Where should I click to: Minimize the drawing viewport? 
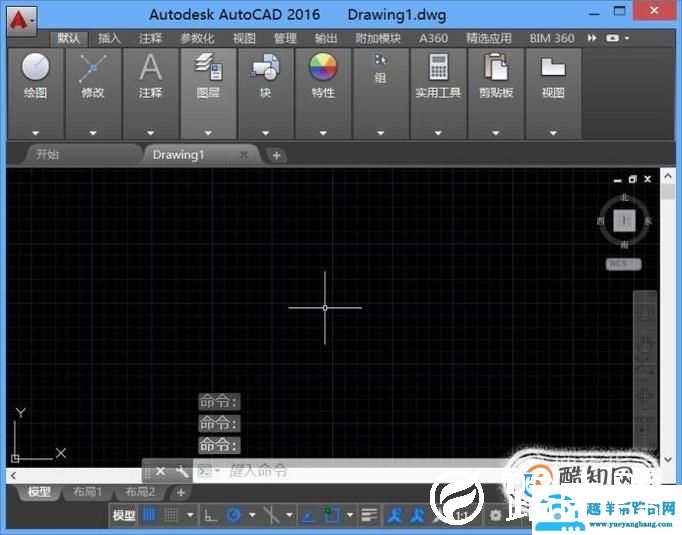(618, 180)
